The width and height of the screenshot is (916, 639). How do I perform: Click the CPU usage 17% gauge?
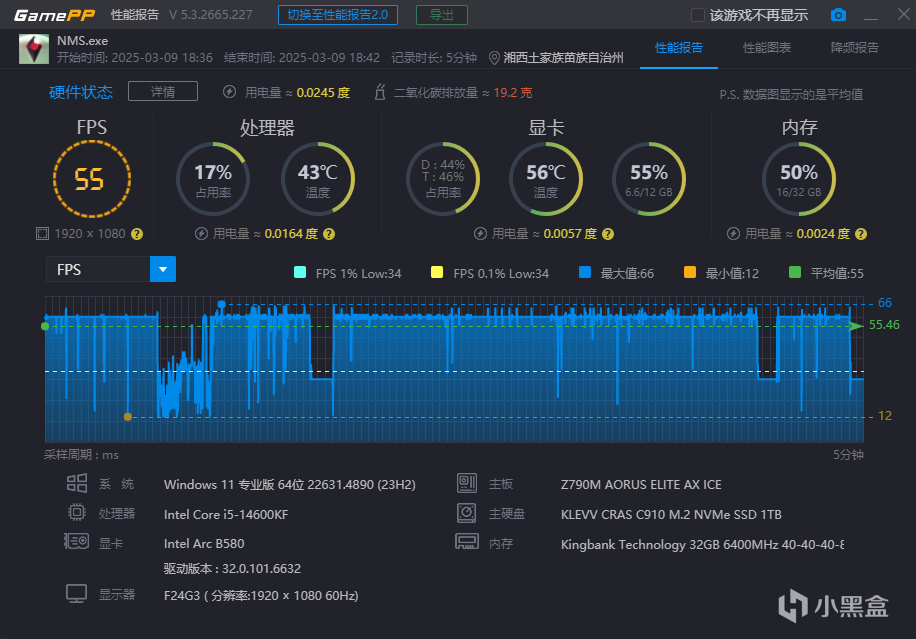click(x=213, y=179)
